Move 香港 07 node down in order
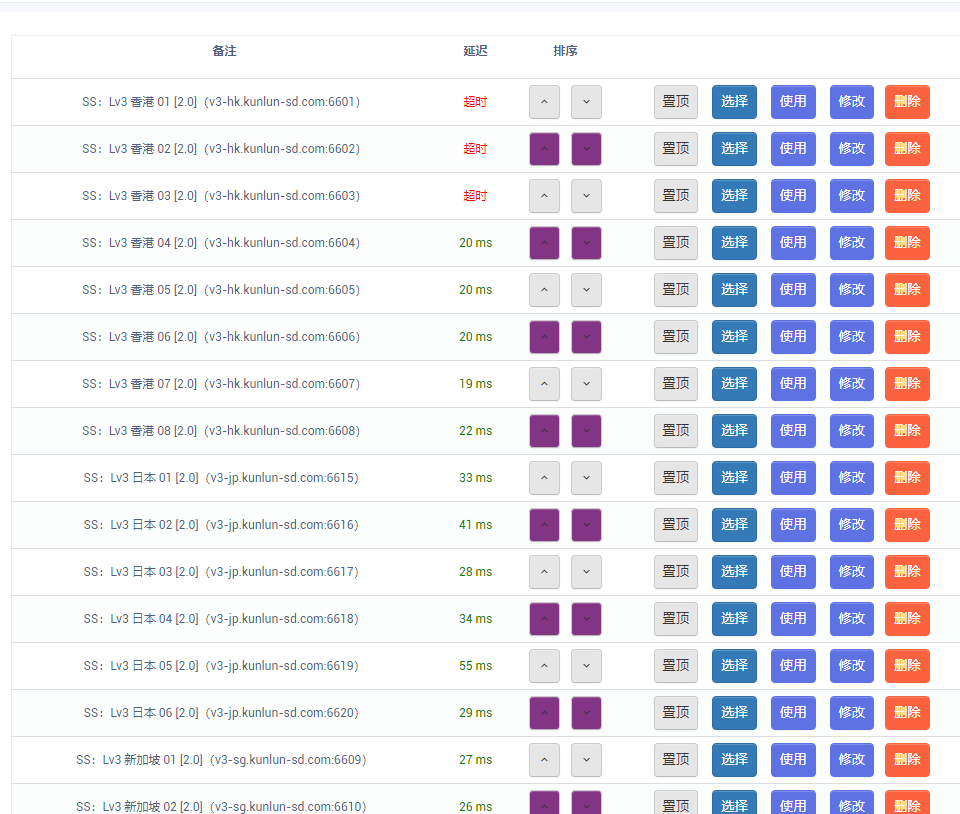This screenshot has height=814, width=960. (x=586, y=384)
